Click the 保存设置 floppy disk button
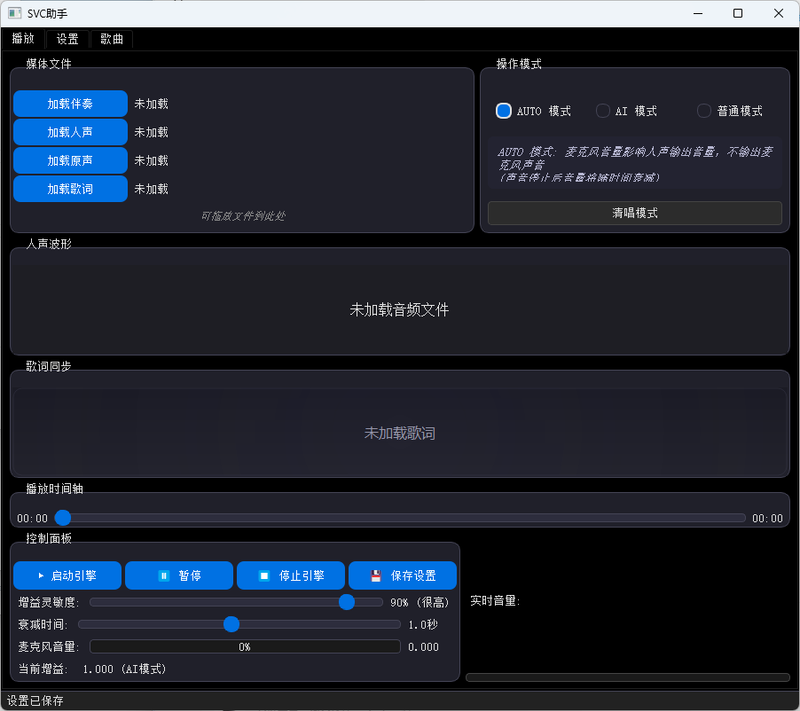The image size is (800, 711). coord(403,575)
